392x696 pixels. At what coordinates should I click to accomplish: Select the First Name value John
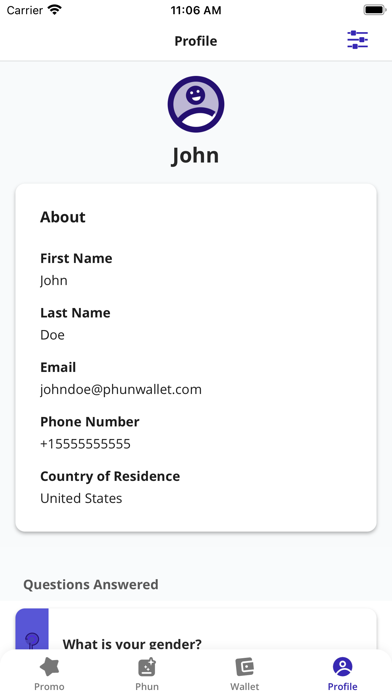pos(54,281)
